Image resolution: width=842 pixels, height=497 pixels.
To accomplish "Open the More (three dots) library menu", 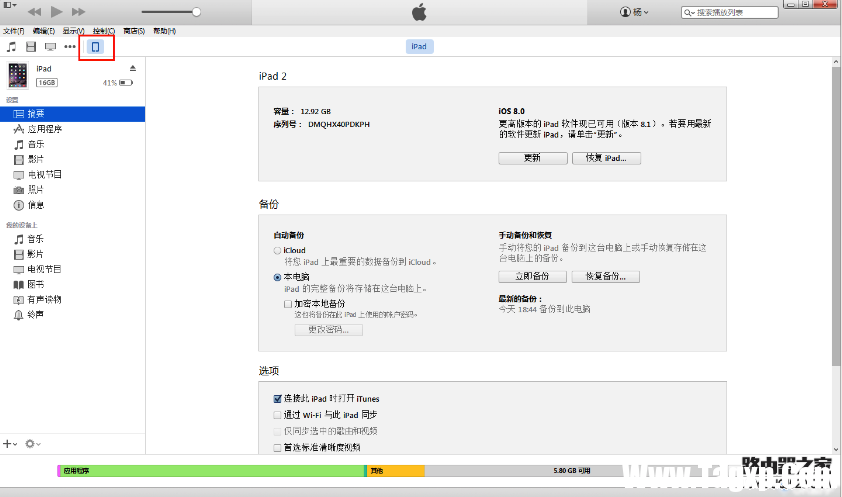I will pyautogui.click(x=70, y=47).
